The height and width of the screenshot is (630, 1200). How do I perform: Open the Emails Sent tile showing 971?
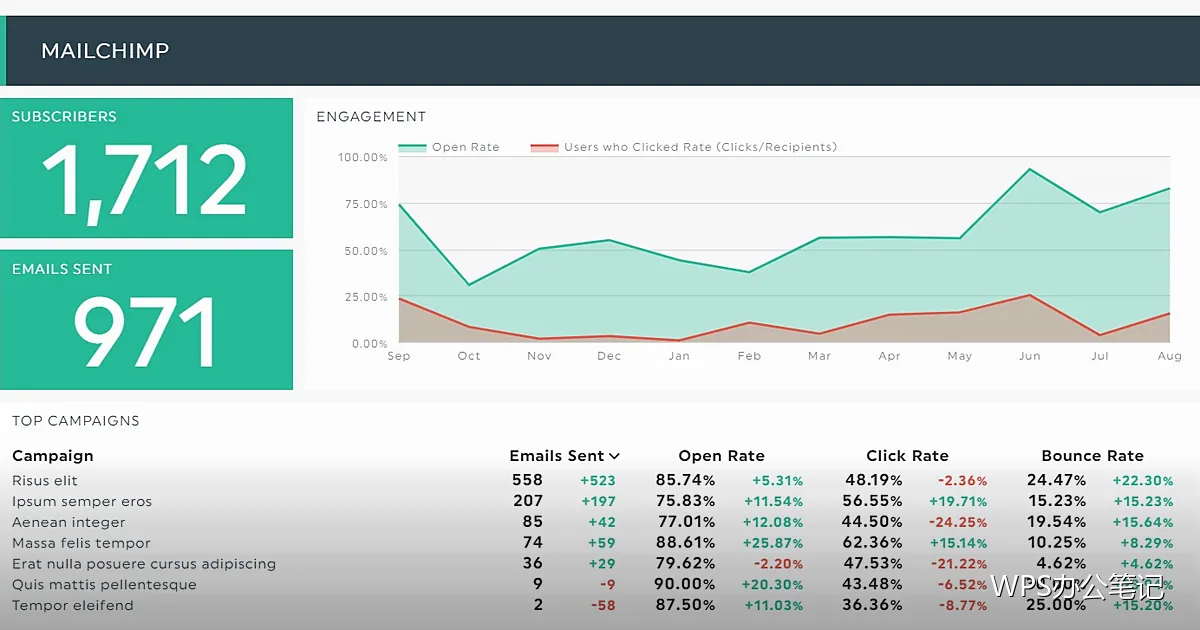coord(146,319)
